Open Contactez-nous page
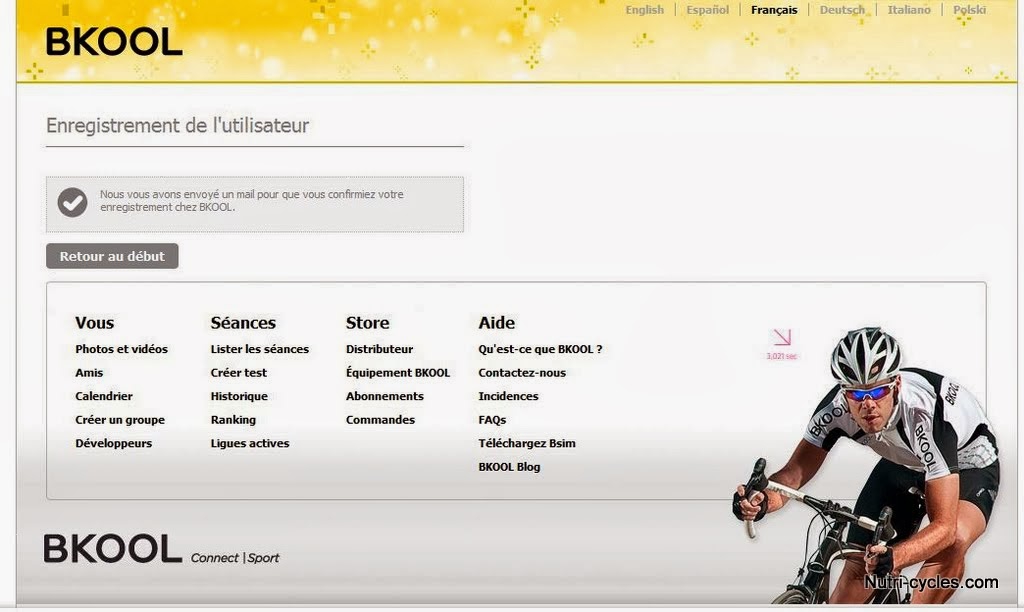The width and height of the screenshot is (1024, 612). tap(522, 372)
